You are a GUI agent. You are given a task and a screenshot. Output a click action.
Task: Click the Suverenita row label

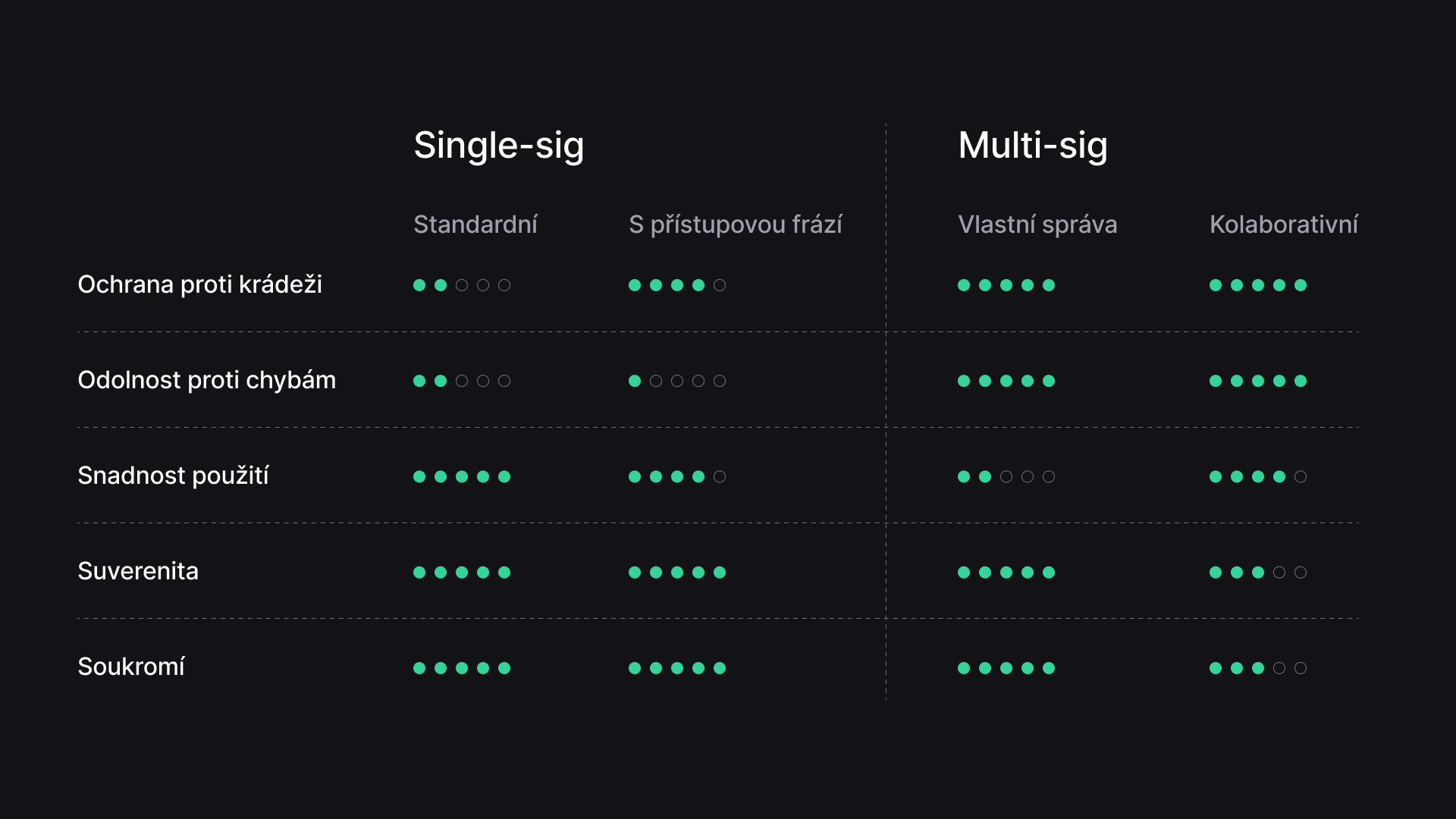click(138, 571)
